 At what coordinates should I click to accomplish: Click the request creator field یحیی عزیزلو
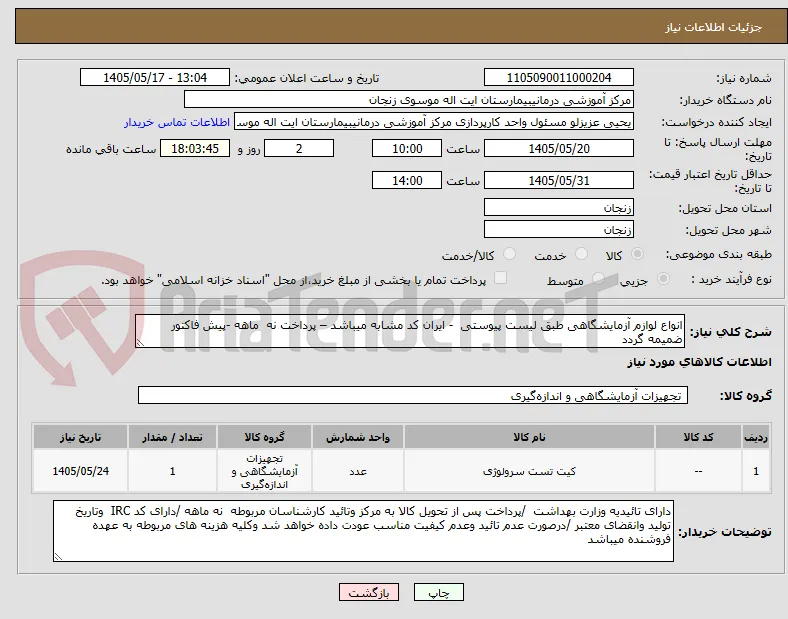434,122
